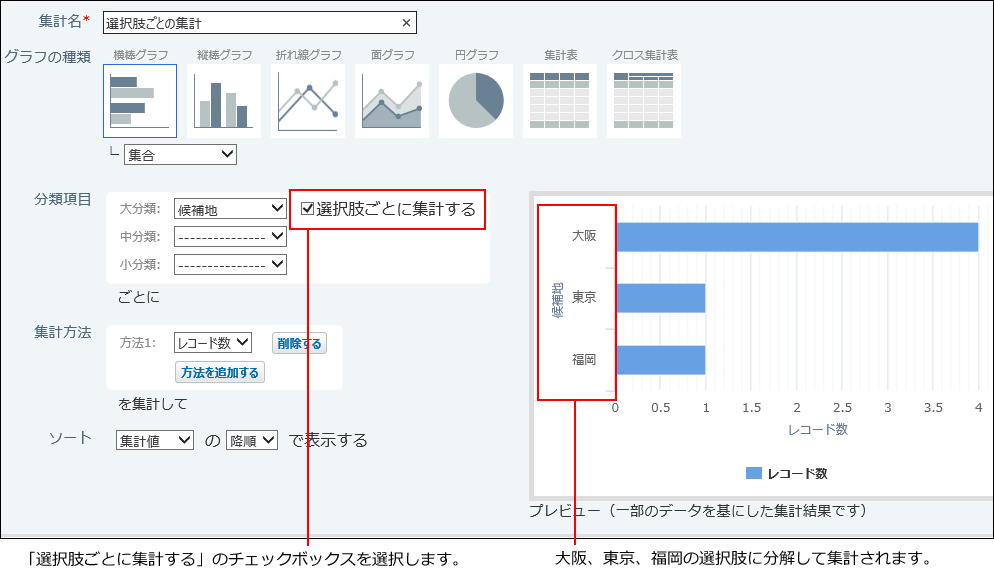
Task: Click the 円グラフ label text
Action: [476, 55]
